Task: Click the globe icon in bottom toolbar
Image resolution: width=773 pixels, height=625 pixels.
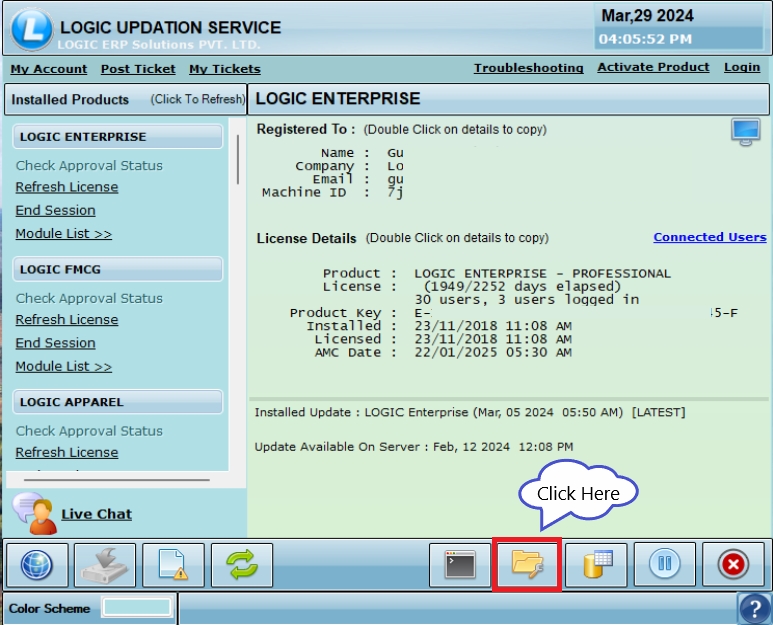Action: (38, 565)
